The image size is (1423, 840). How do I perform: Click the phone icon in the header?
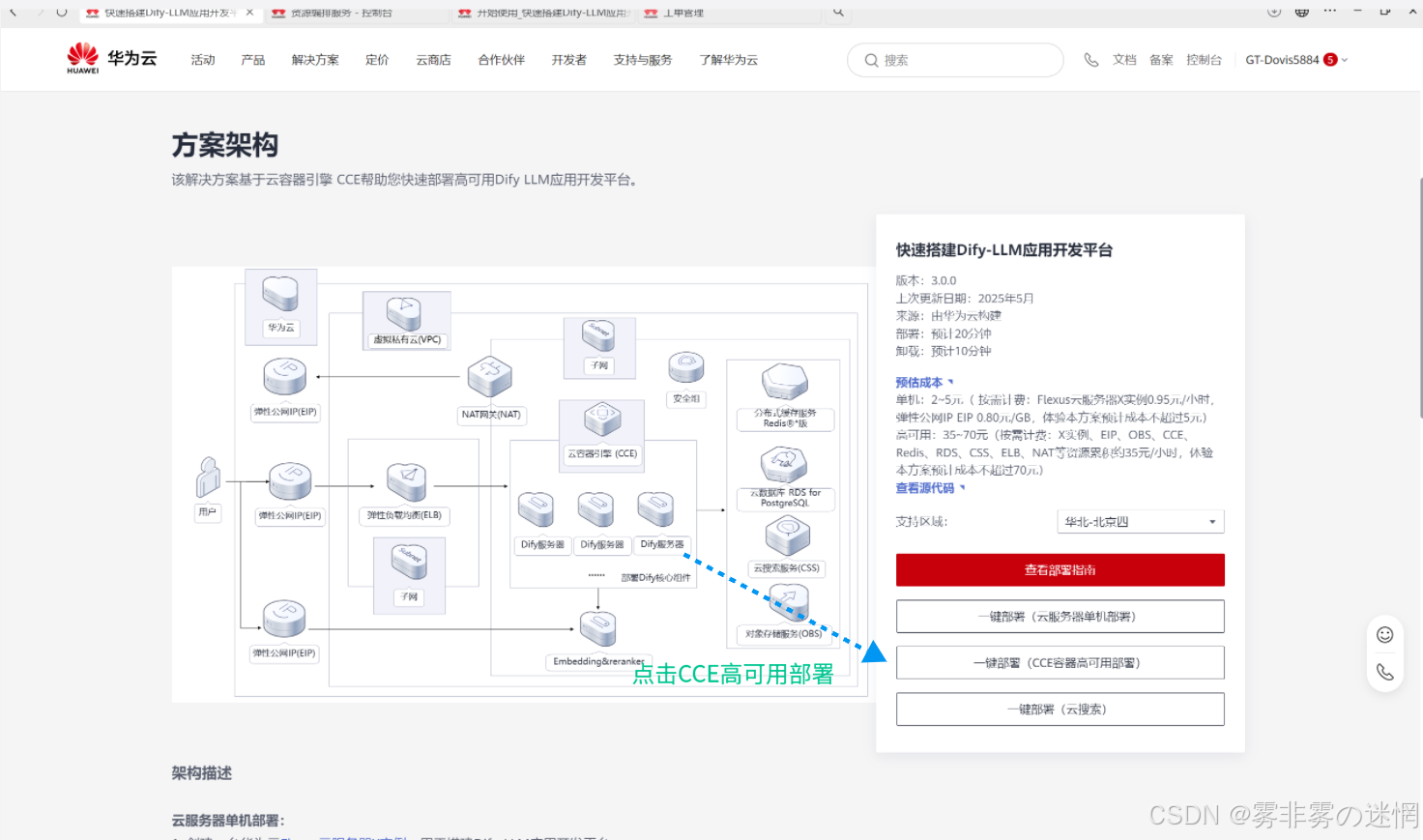pyautogui.click(x=1091, y=60)
